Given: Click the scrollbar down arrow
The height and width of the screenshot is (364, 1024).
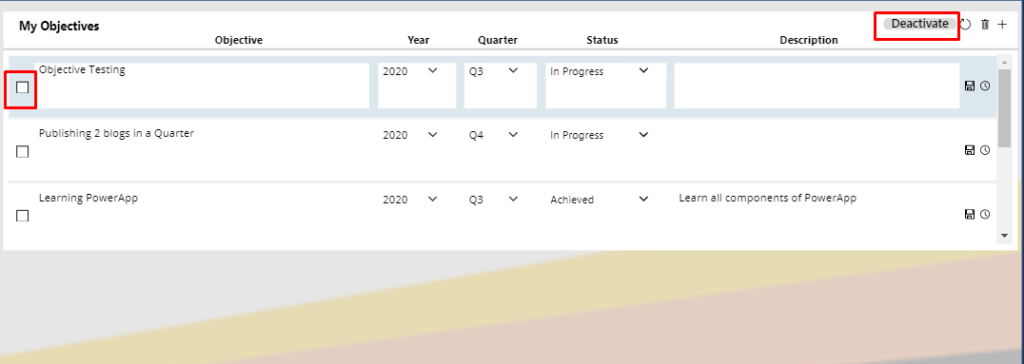Looking at the screenshot, I should tap(1004, 234).
